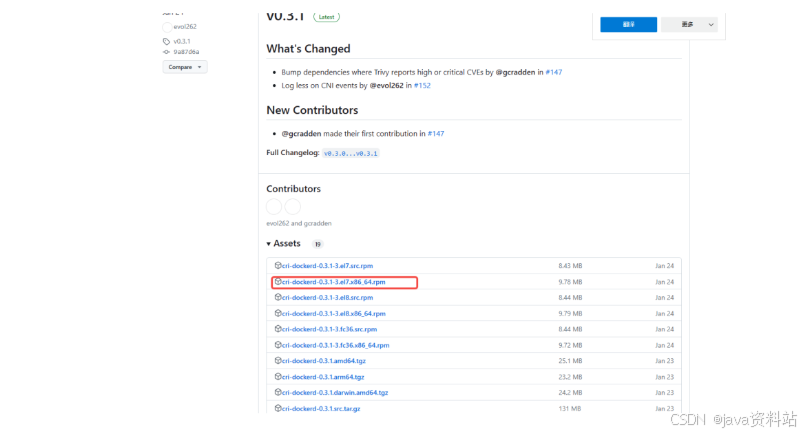
Task: Click the tag icon beside v0.3.1
Action: click(x=166, y=41)
